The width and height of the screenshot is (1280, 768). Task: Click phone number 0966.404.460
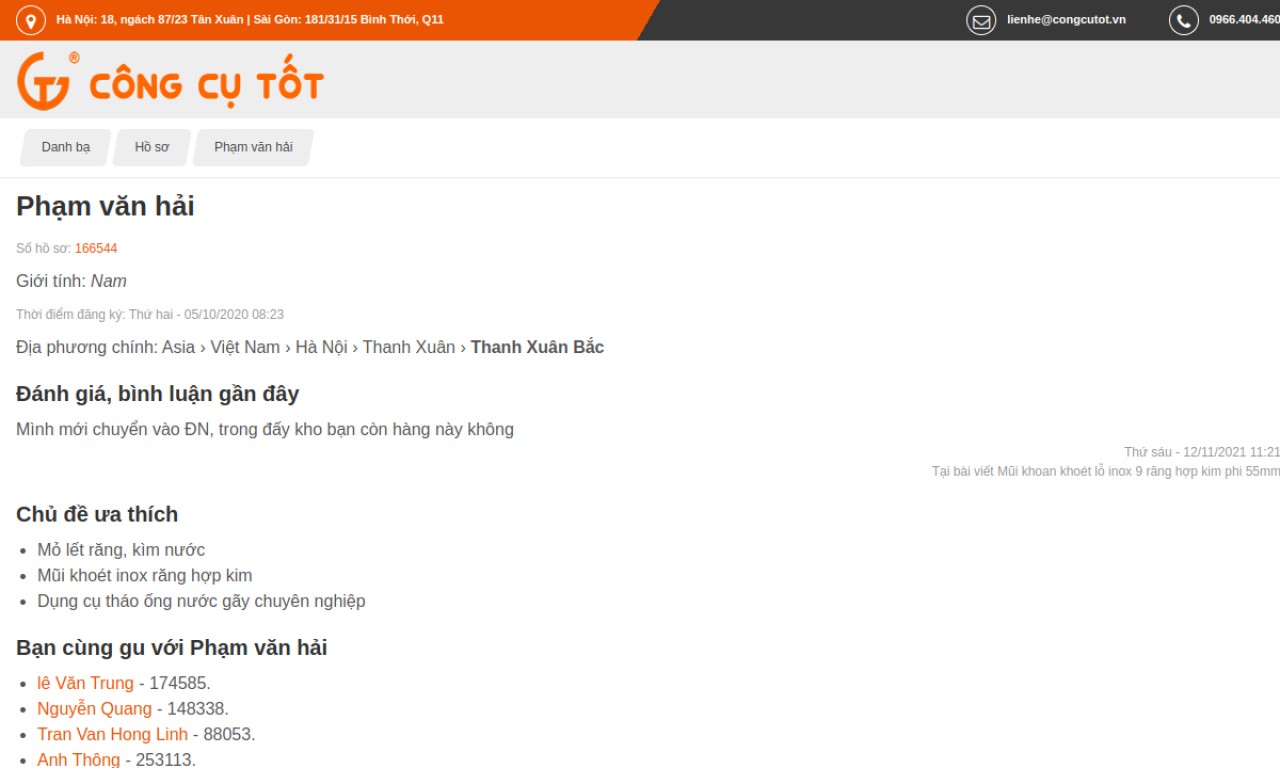tap(1244, 20)
